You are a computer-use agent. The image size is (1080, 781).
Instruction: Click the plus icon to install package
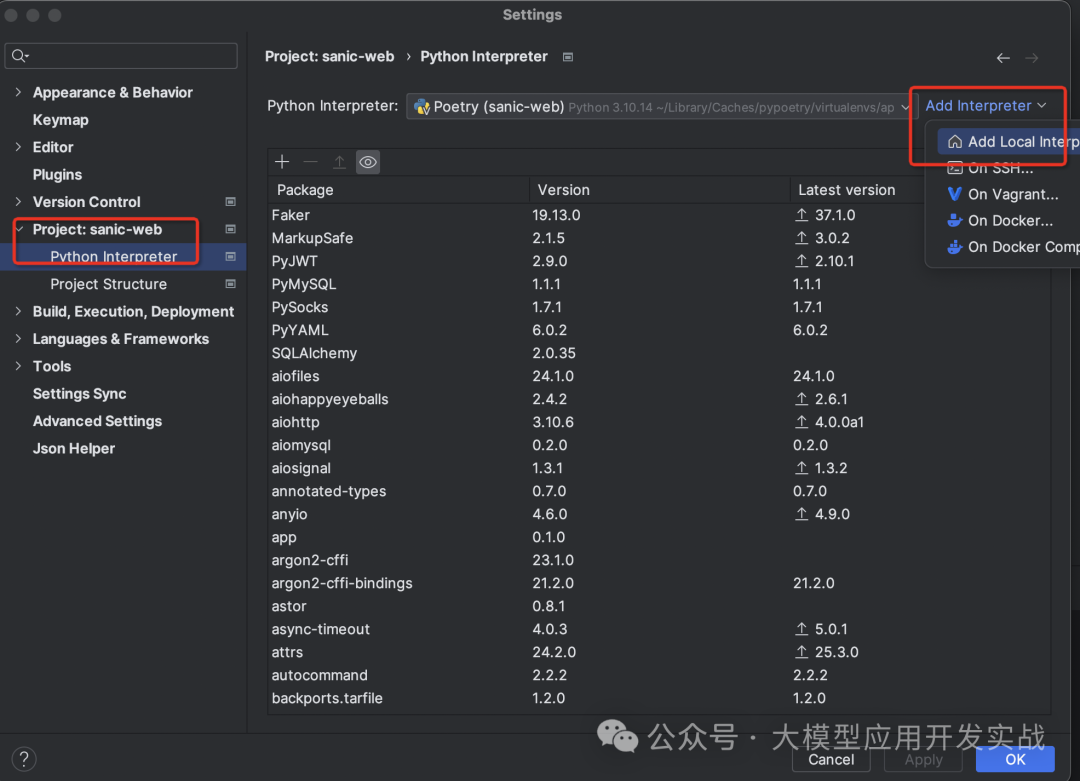[x=282, y=162]
